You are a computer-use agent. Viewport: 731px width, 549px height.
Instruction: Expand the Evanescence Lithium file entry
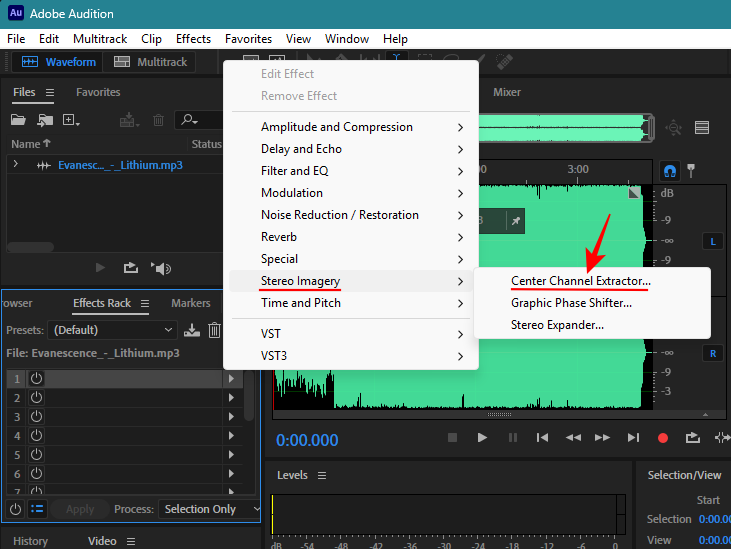[x=16, y=165]
